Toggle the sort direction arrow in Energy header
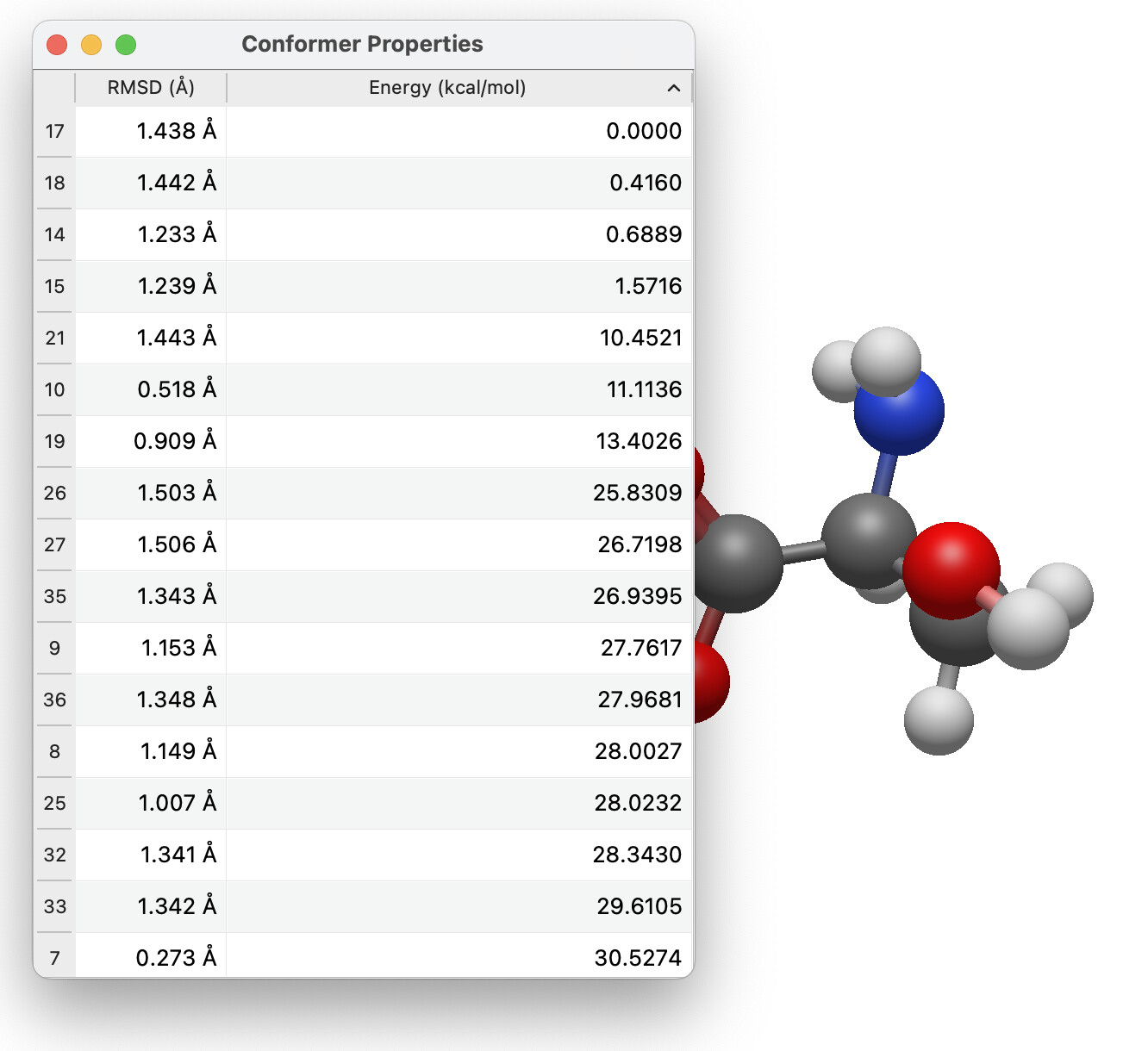Screen dimensions: 1148x1051 pos(674,88)
